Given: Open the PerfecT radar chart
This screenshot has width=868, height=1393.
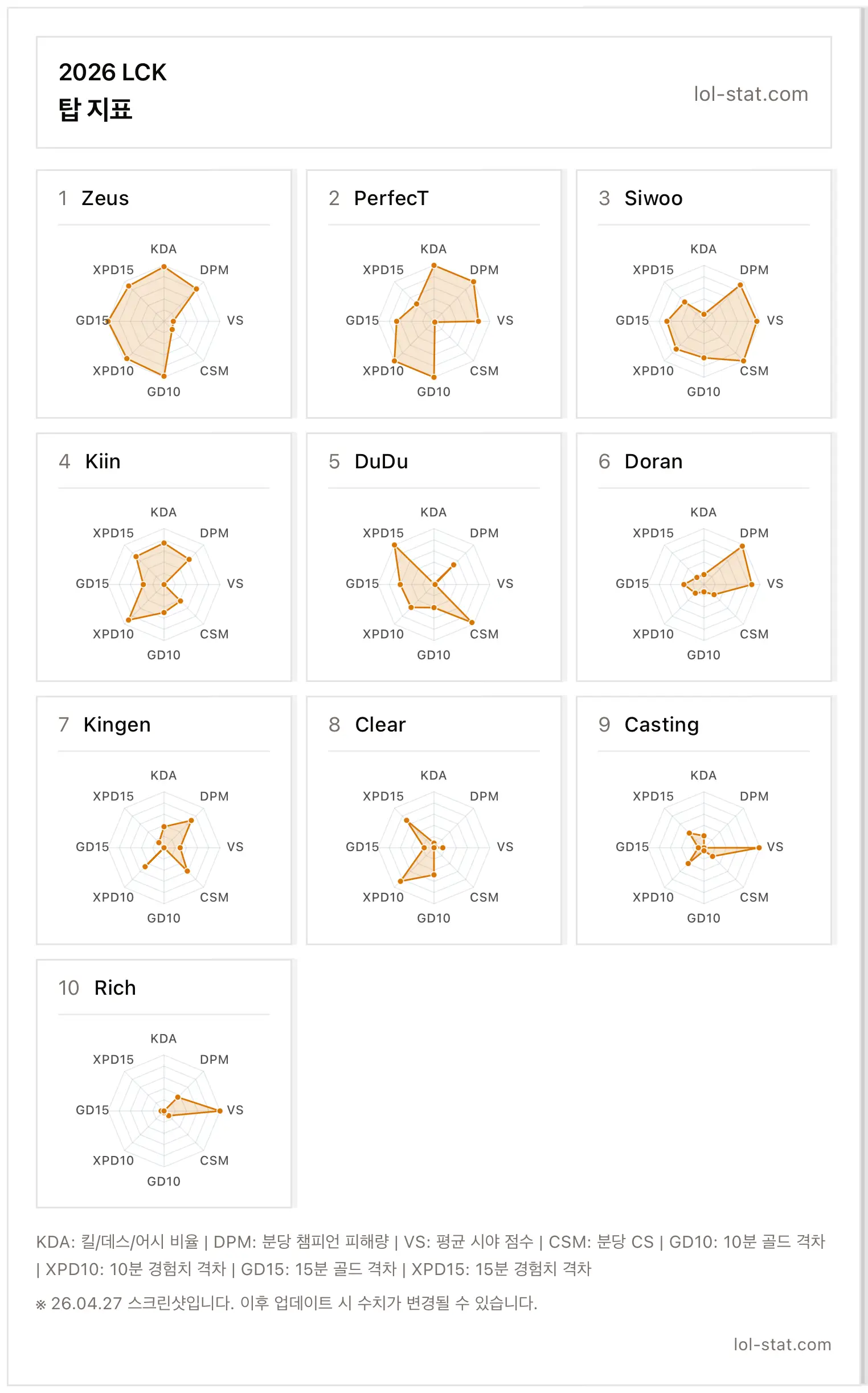Looking at the screenshot, I should pyautogui.click(x=433, y=321).
